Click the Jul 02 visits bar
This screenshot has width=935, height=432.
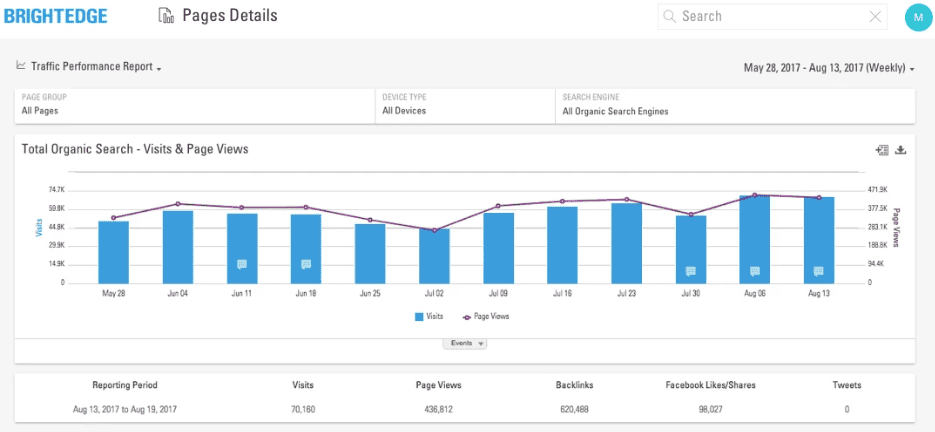click(434, 256)
